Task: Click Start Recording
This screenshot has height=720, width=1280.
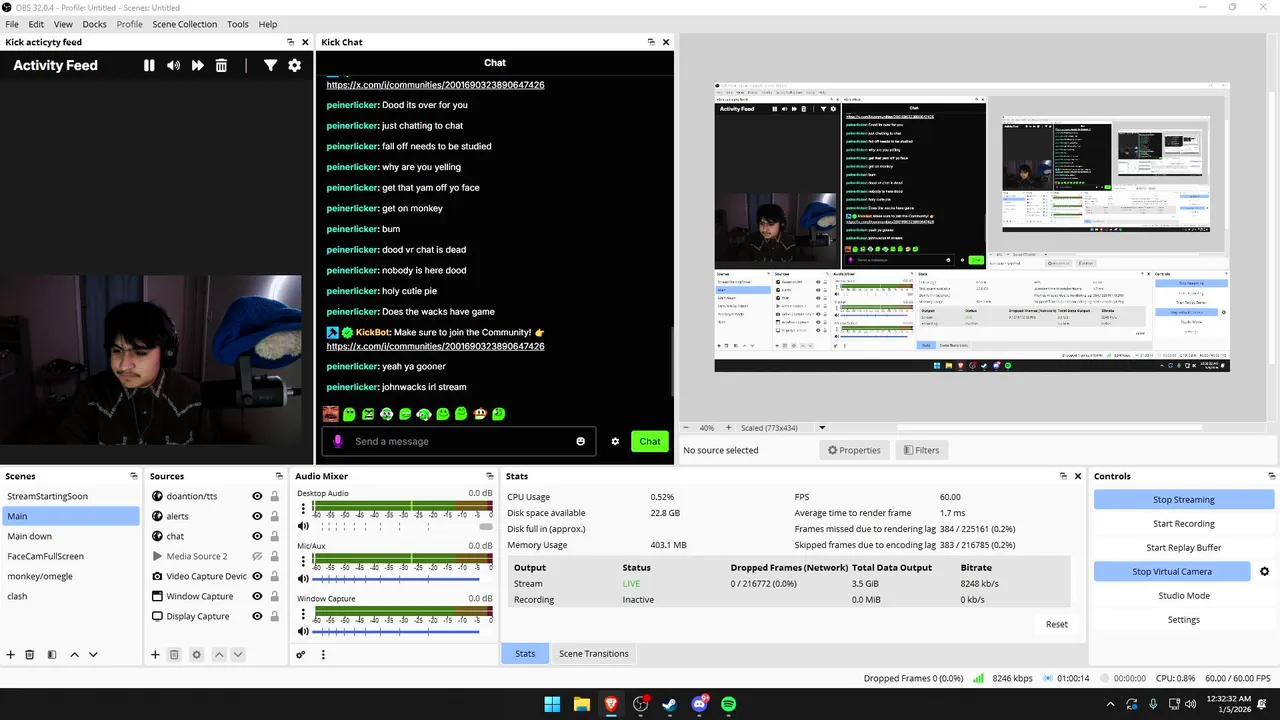Action: 1183,524
